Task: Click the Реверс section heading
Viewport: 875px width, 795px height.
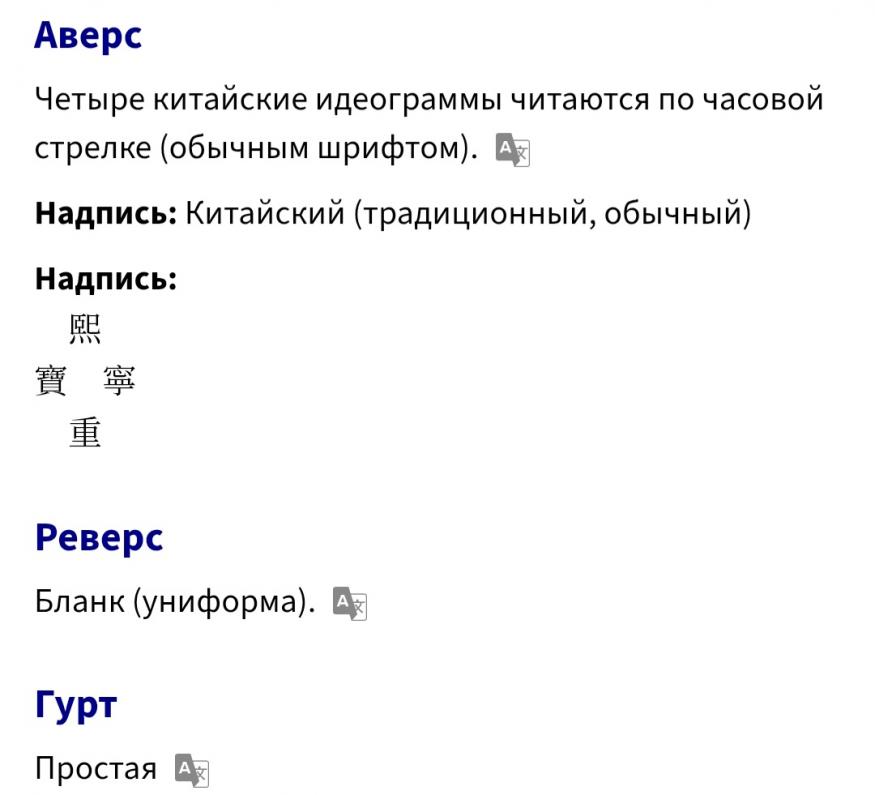Action: point(98,538)
